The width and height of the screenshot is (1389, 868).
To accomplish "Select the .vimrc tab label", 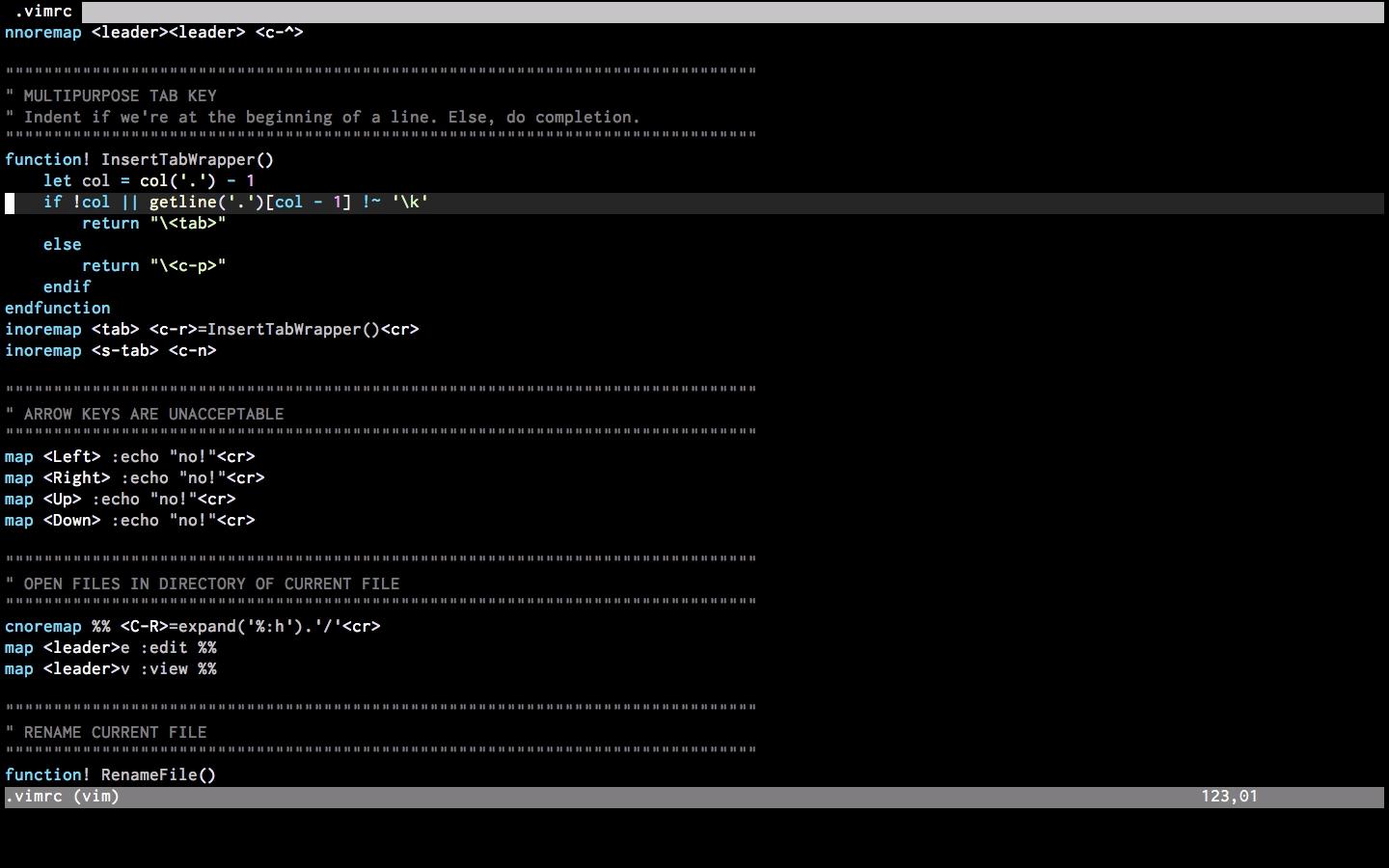I will [43, 12].
